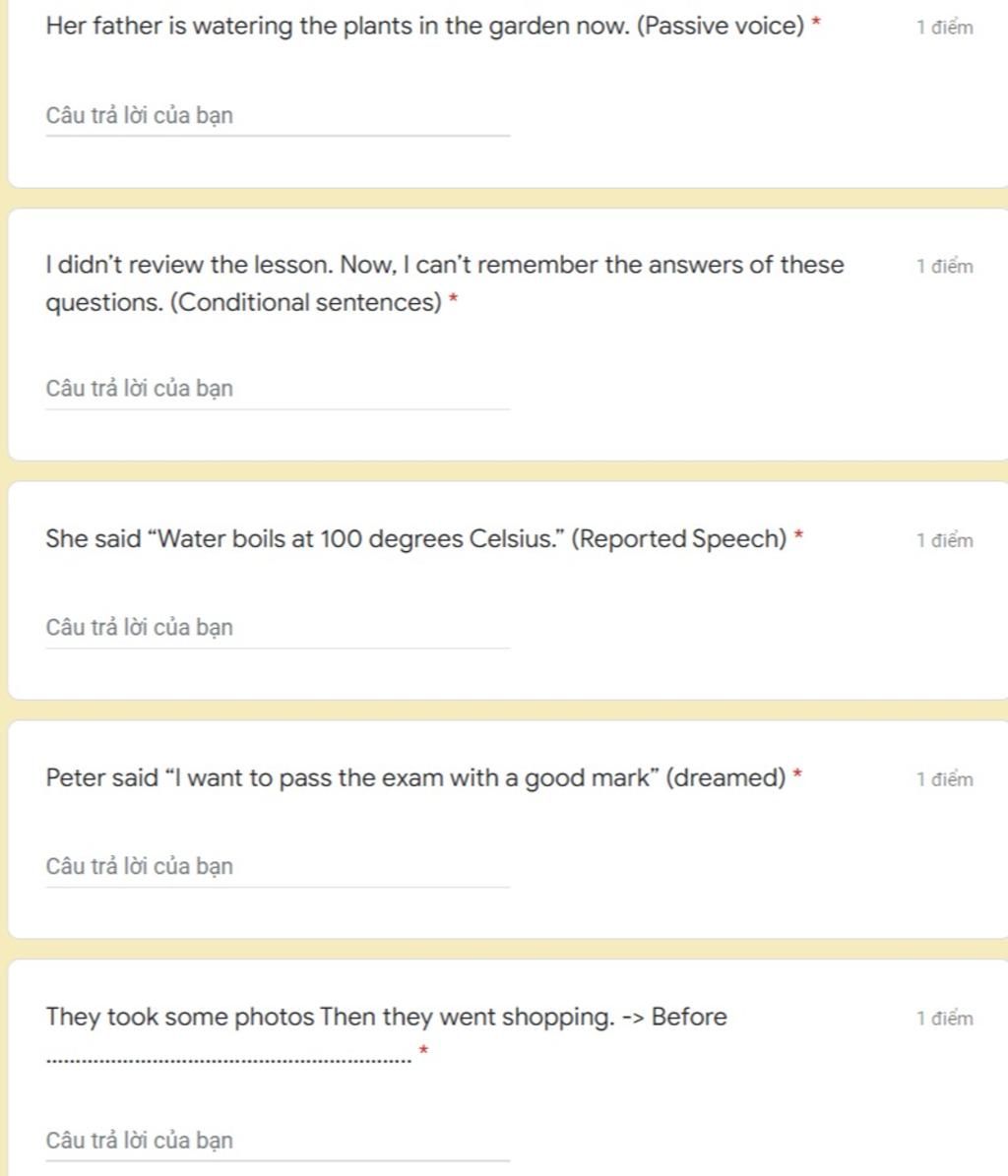Select the answer field for the Water boils question

click(x=278, y=628)
